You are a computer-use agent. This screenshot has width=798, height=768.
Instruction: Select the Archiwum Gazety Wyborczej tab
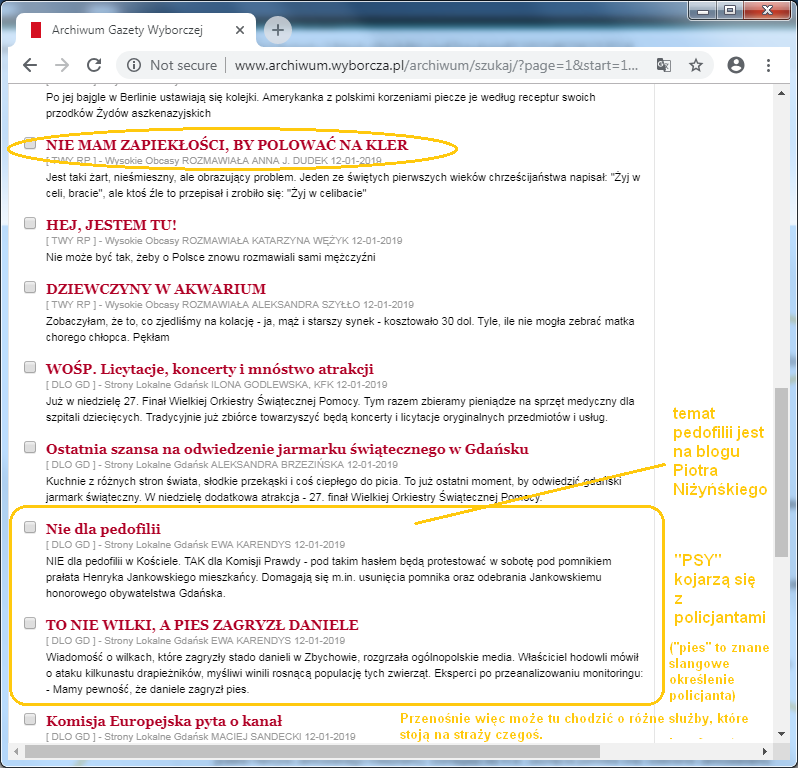point(127,30)
